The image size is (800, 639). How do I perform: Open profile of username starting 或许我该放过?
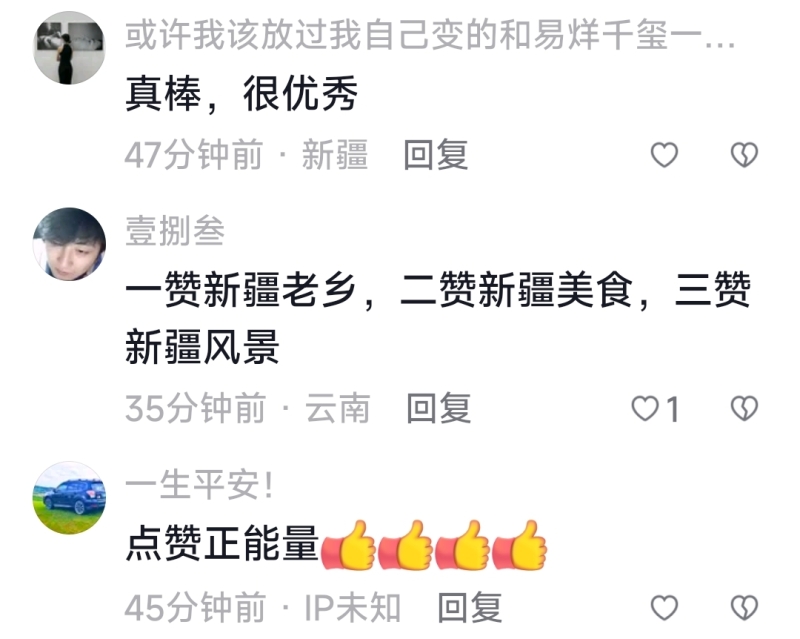pos(430,35)
